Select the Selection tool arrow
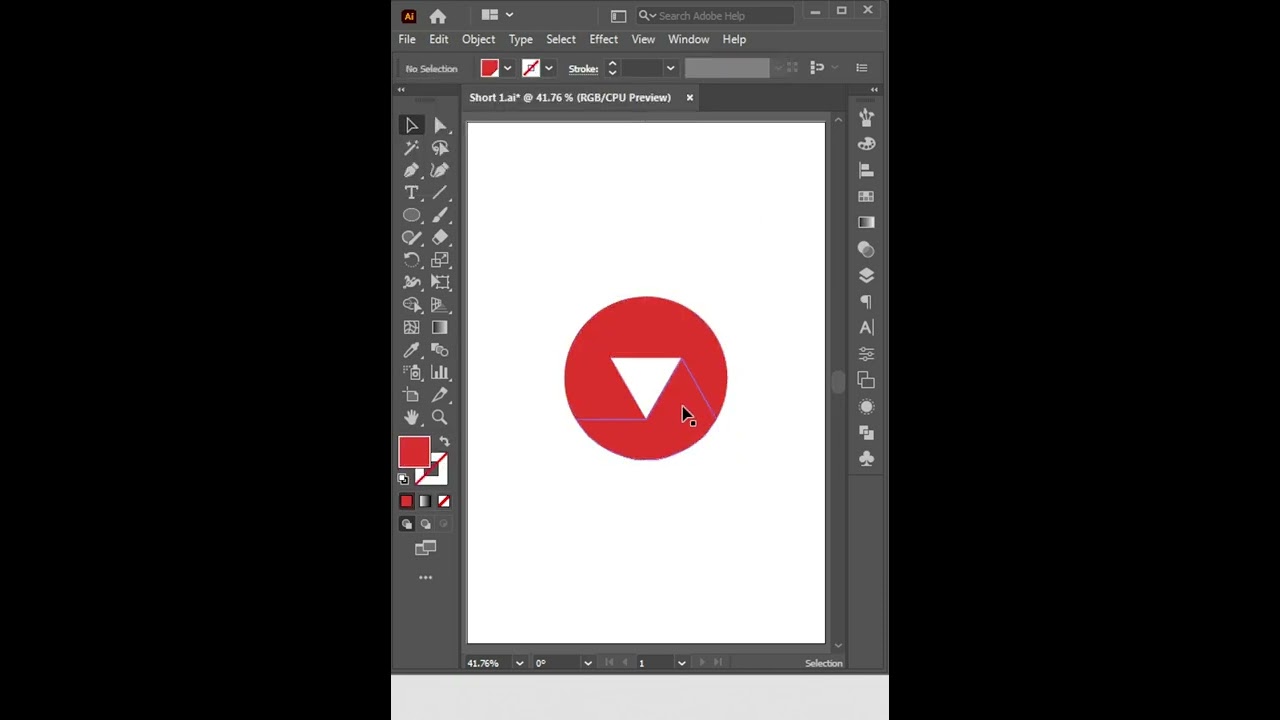Screen dimensions: 1280x720 coord(412,125)
